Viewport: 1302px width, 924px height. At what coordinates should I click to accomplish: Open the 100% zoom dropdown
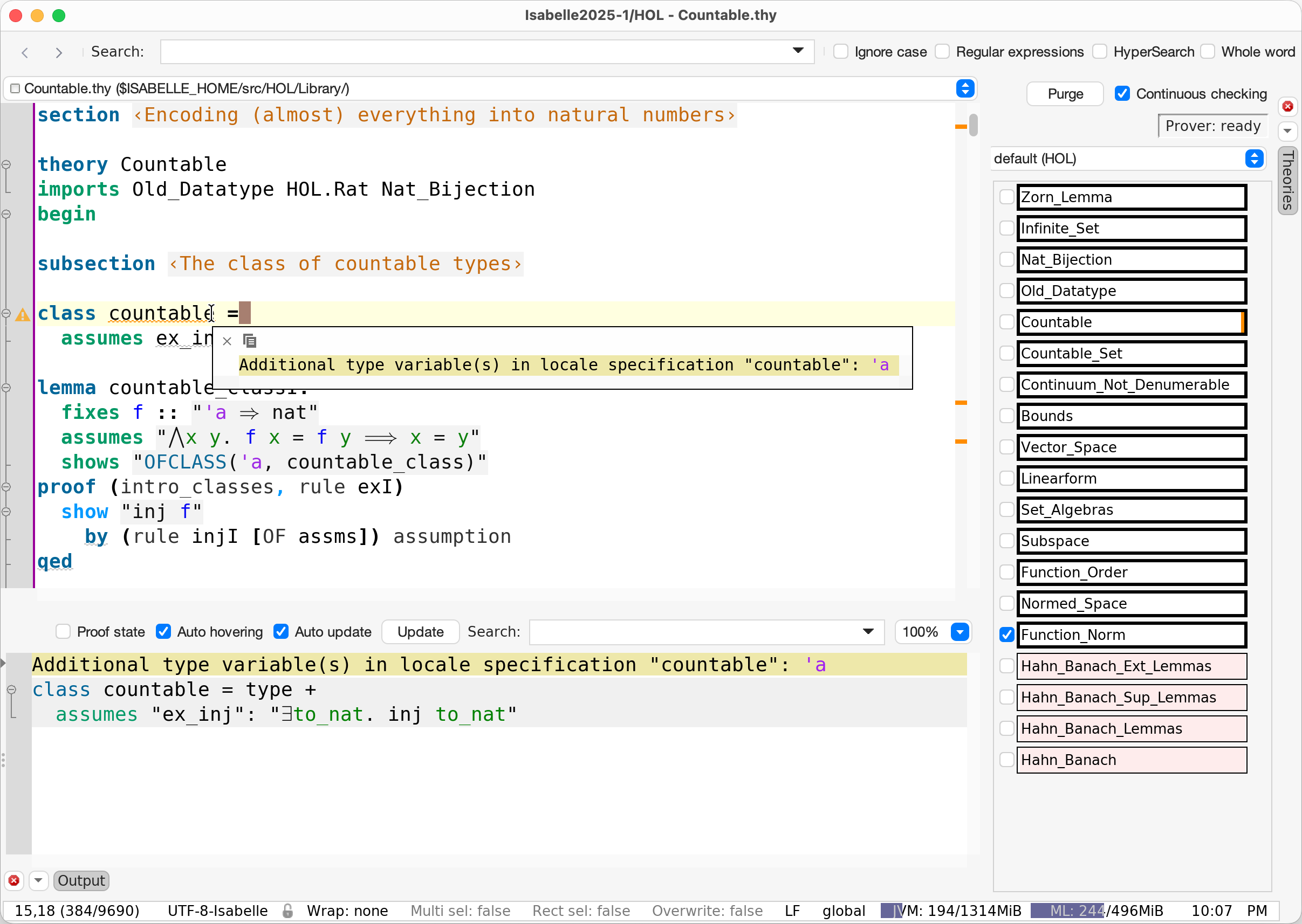coord(960,632)
